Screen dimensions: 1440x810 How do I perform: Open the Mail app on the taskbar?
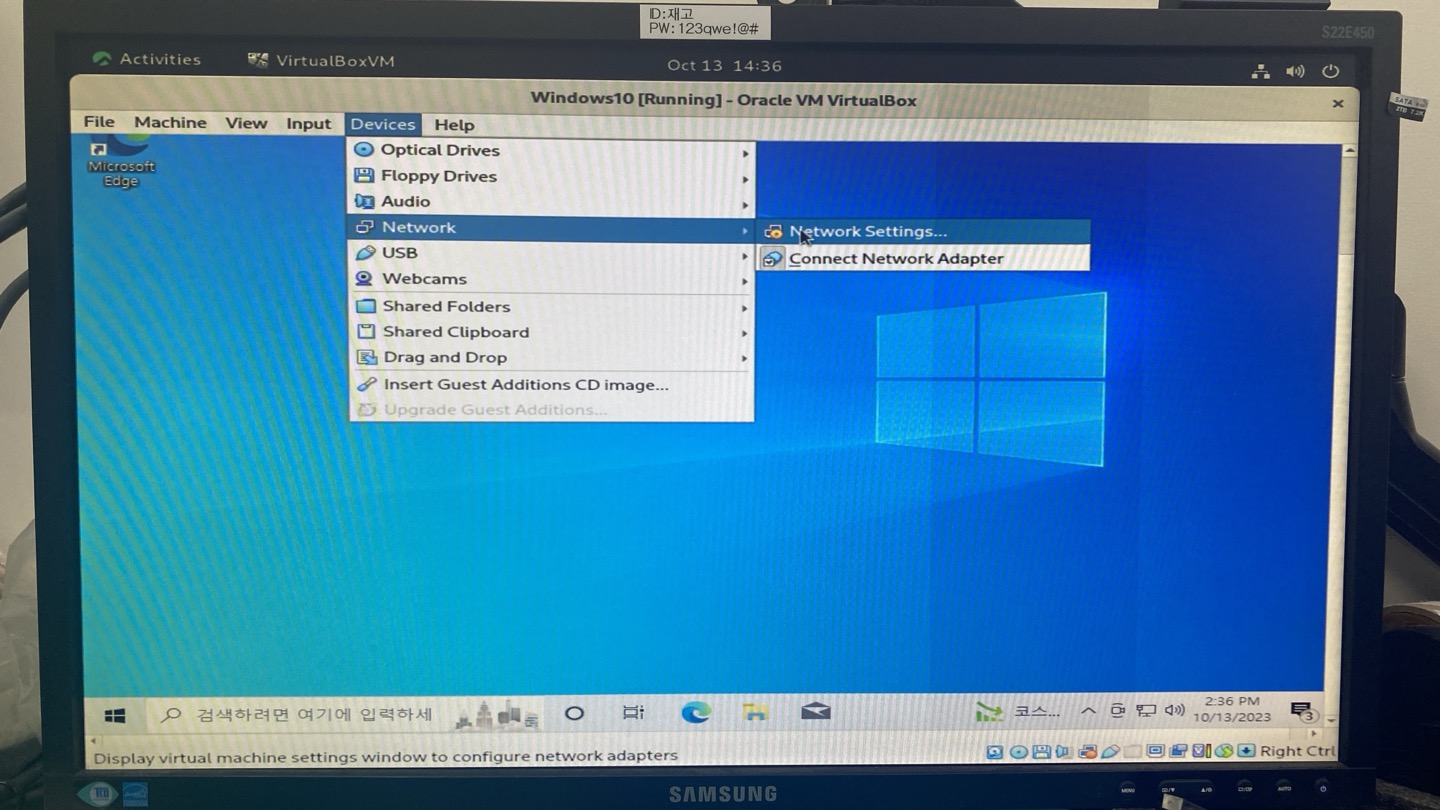(x=815, y=711)
